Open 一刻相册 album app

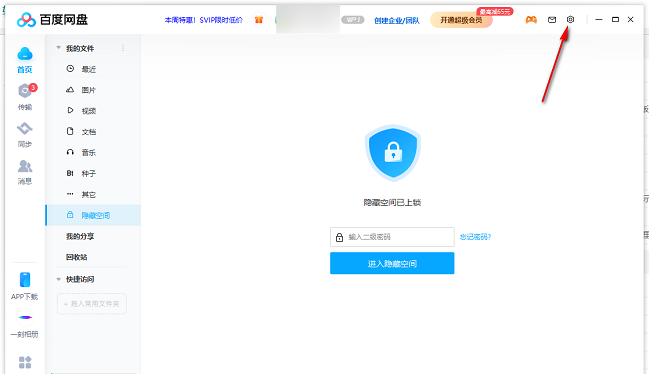(25, 325)
